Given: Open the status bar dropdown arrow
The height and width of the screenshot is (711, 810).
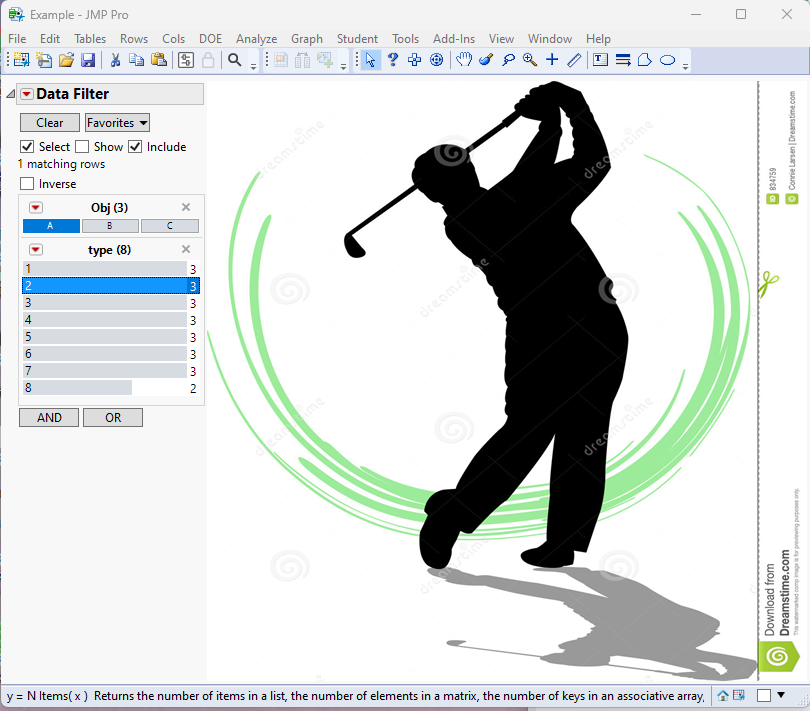Looking at the screenshot, I should (781, 695).
